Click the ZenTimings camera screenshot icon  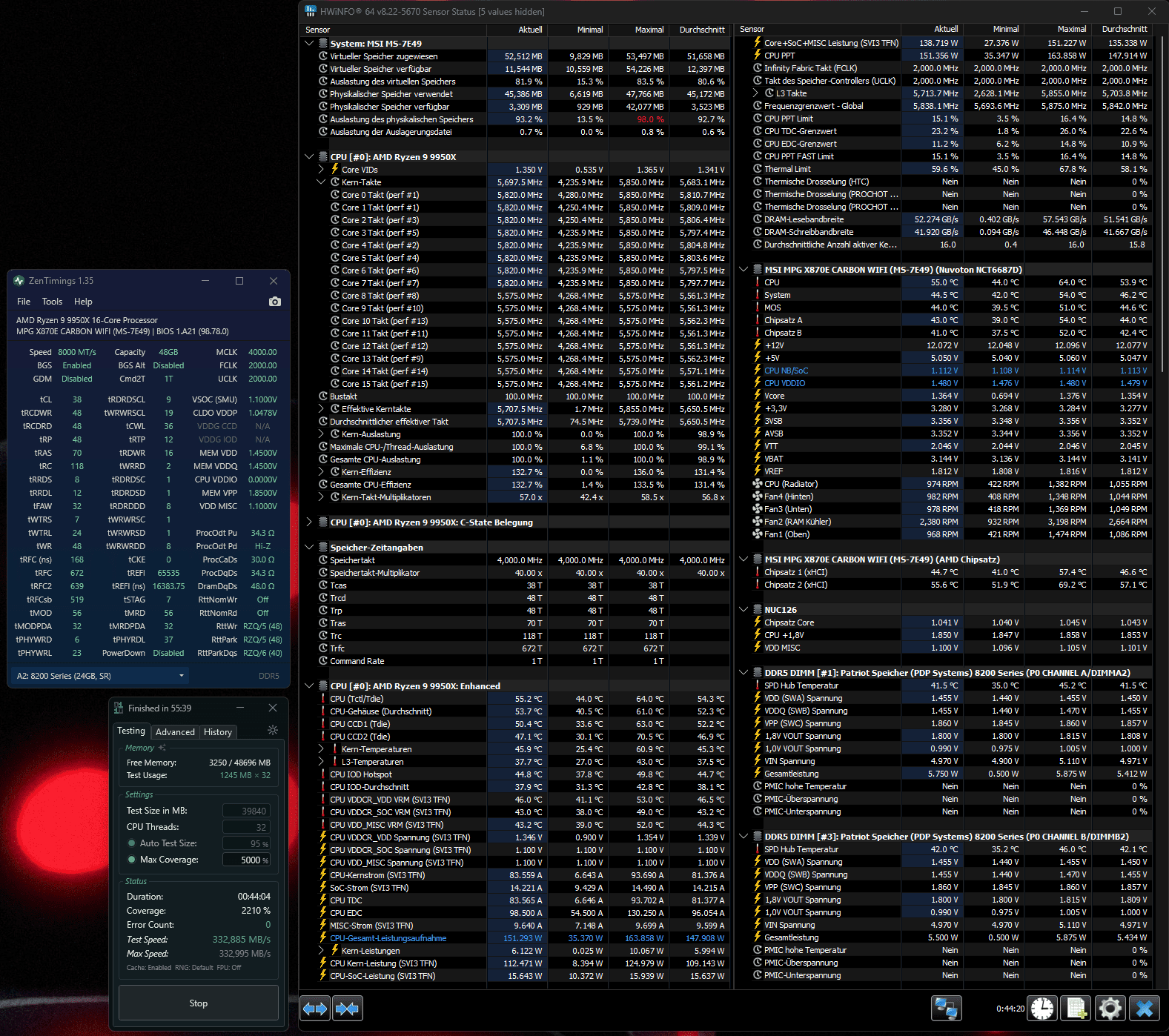275,302
